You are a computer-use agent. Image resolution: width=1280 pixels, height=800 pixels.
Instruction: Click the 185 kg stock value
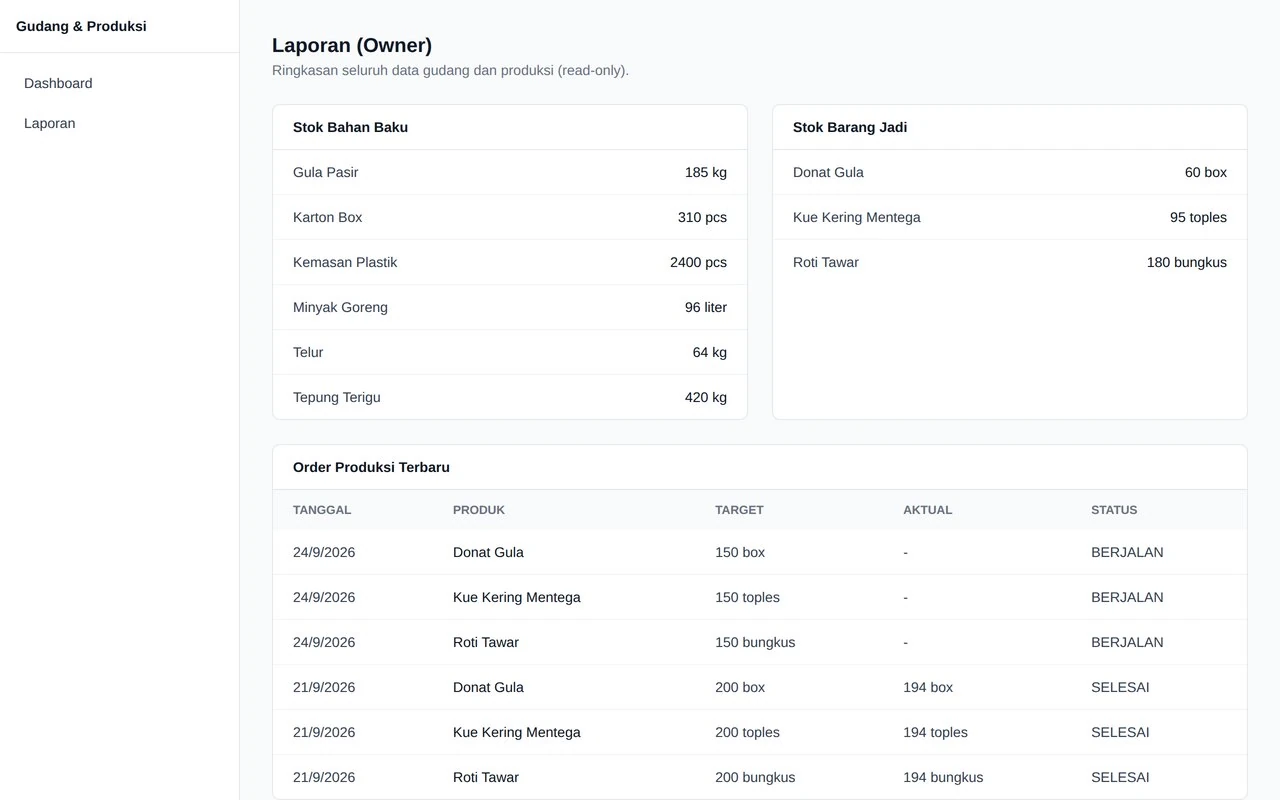coord(706,172)
